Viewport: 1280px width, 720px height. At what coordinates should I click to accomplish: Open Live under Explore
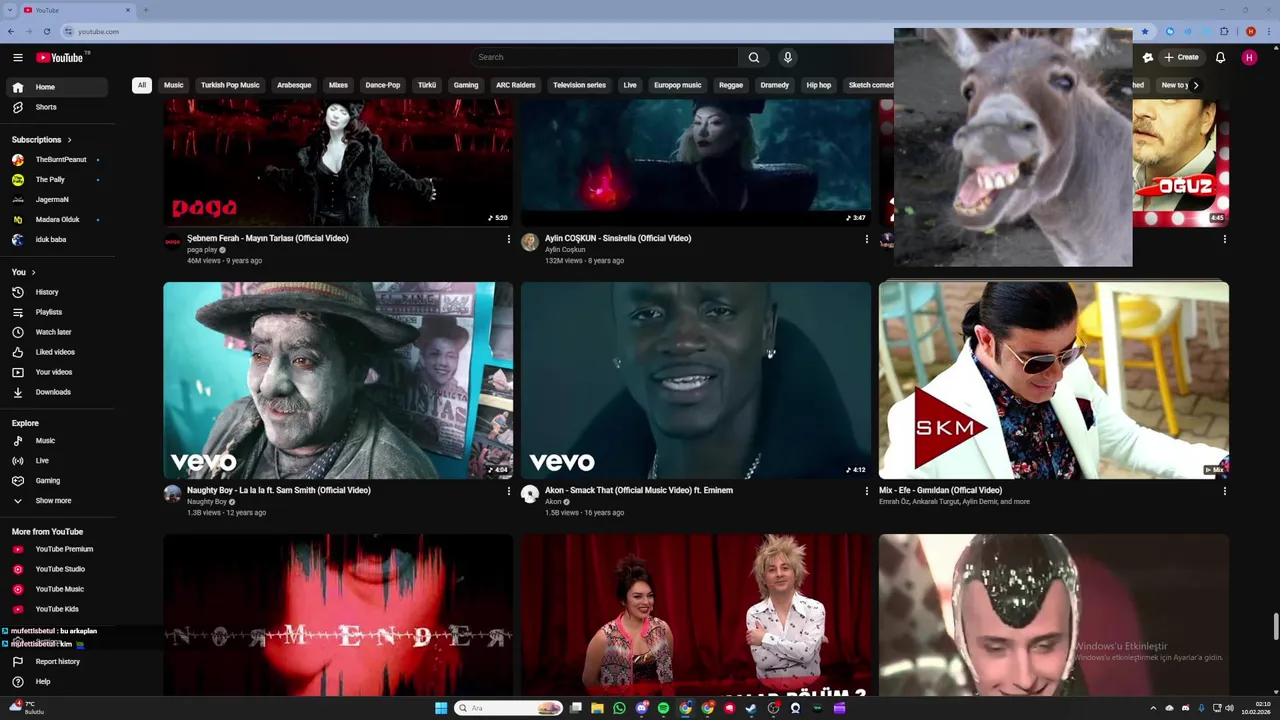coord(58,461)
